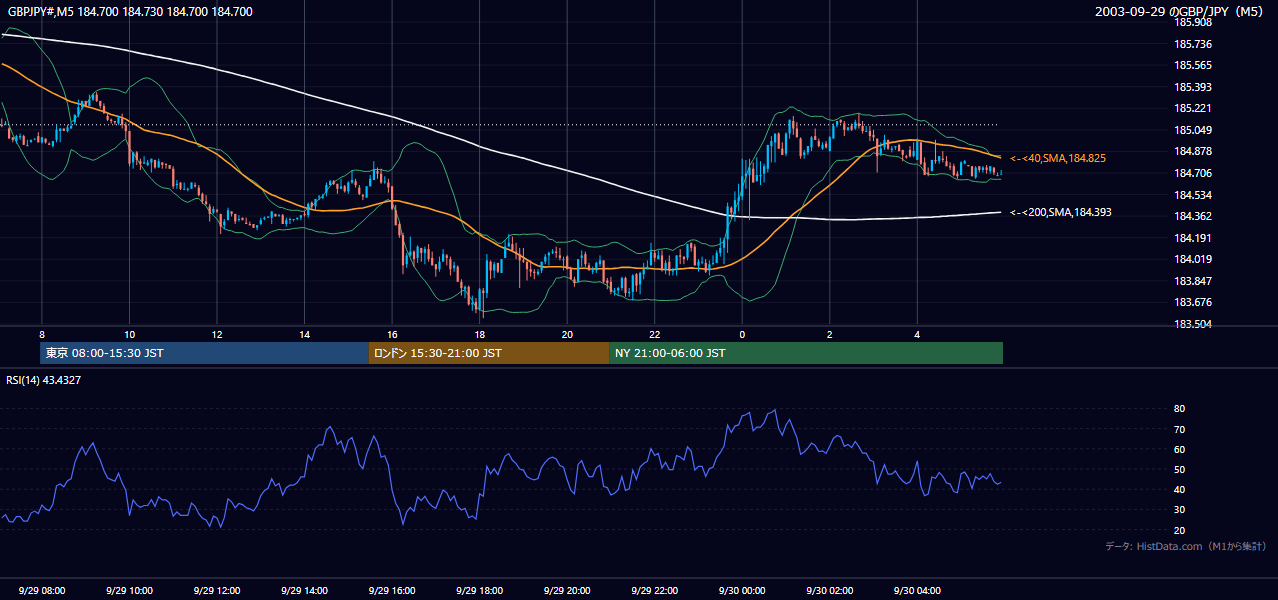Click the 184.191 price axis label
Viewport: 1278px width, 600px height.
tap(1192, 238)
